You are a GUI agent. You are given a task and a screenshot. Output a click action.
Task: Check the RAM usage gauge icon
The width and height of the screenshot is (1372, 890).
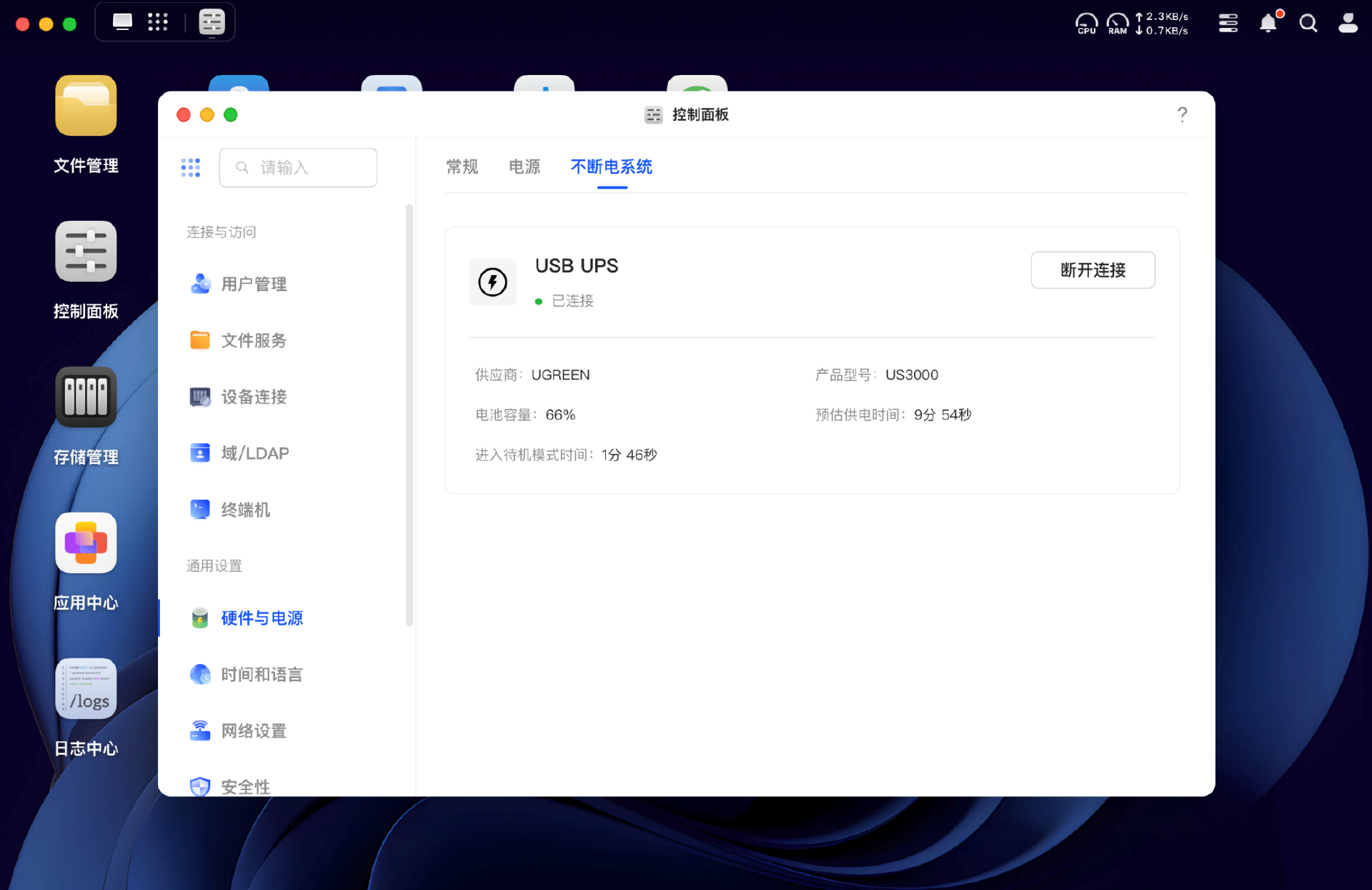(x=1118, y=24)
